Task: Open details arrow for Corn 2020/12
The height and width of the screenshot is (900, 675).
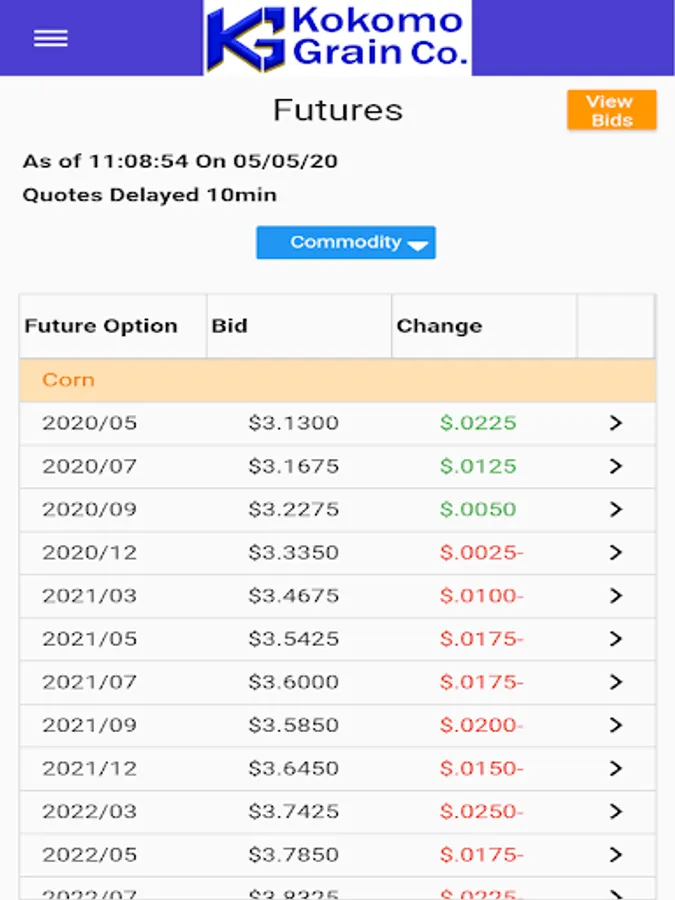Action: (616, 552)
